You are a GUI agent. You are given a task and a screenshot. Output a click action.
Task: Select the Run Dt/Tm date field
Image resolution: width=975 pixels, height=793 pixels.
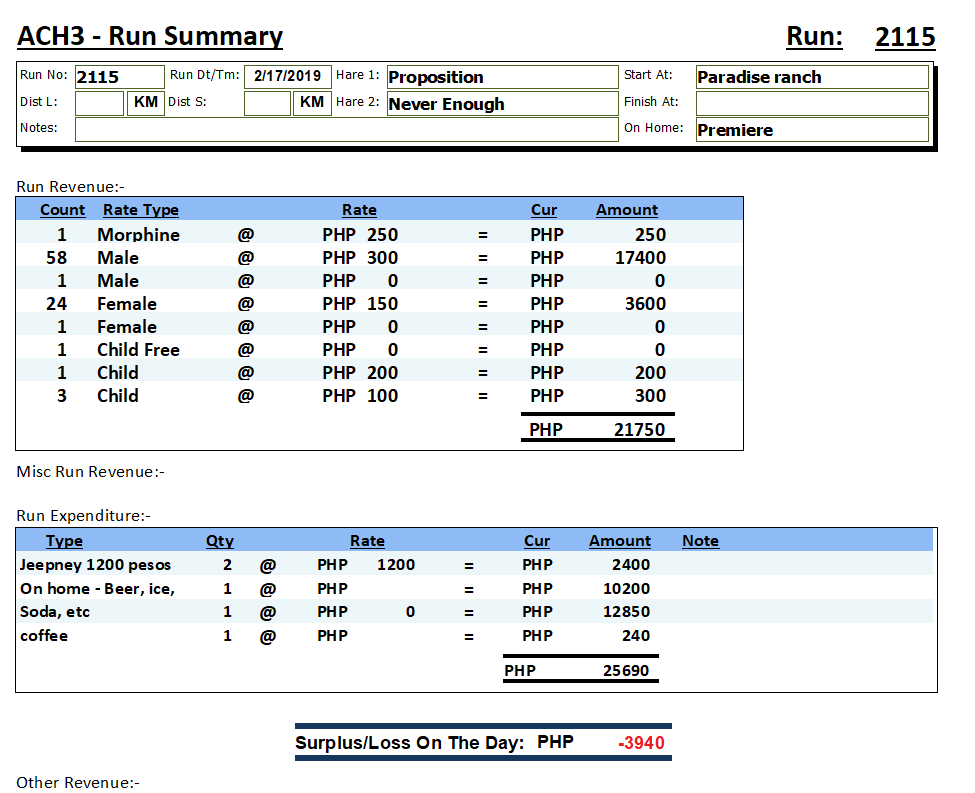[x=287, y=76]
